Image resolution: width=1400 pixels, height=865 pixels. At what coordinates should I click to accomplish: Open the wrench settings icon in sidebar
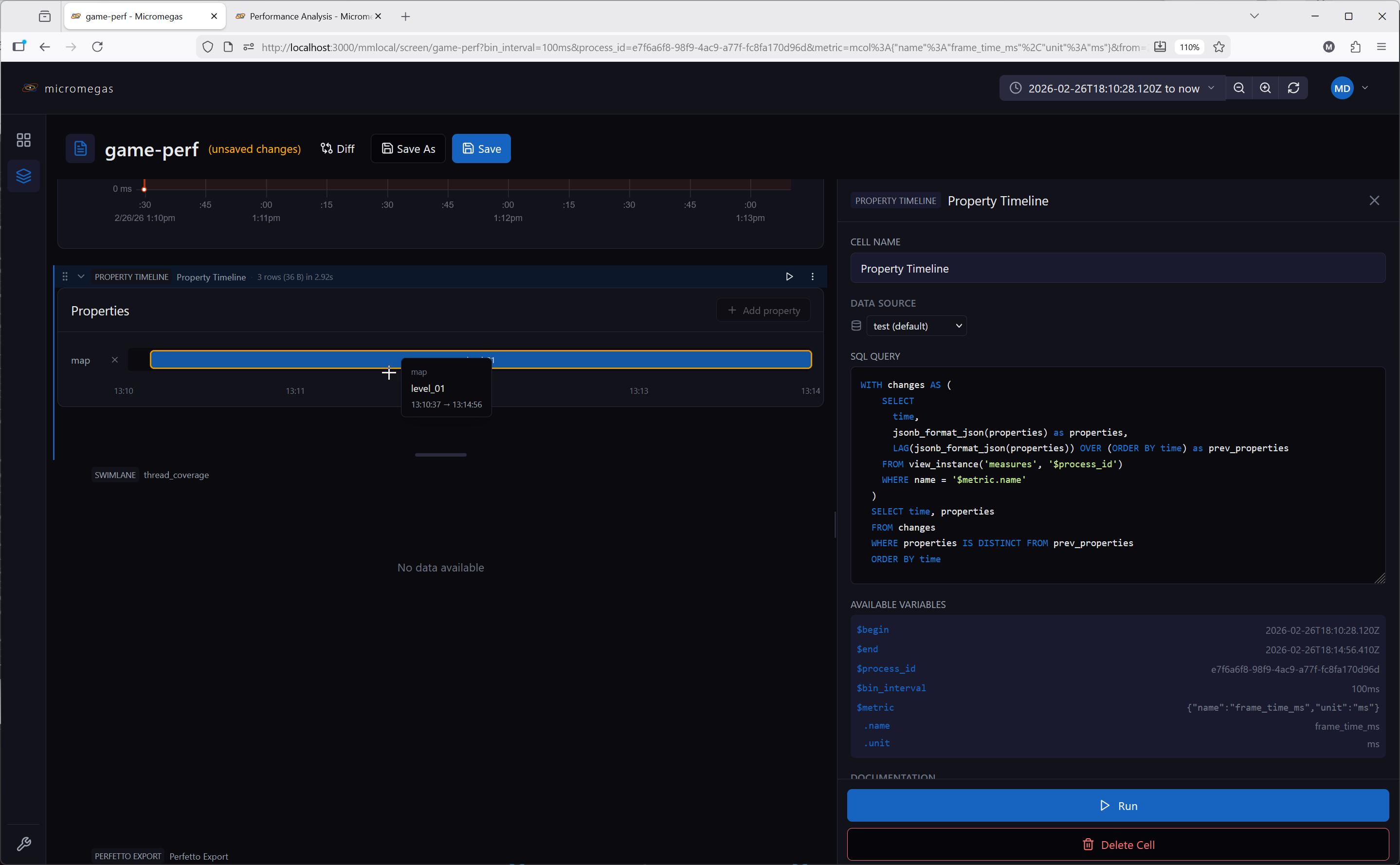point(23,843)
